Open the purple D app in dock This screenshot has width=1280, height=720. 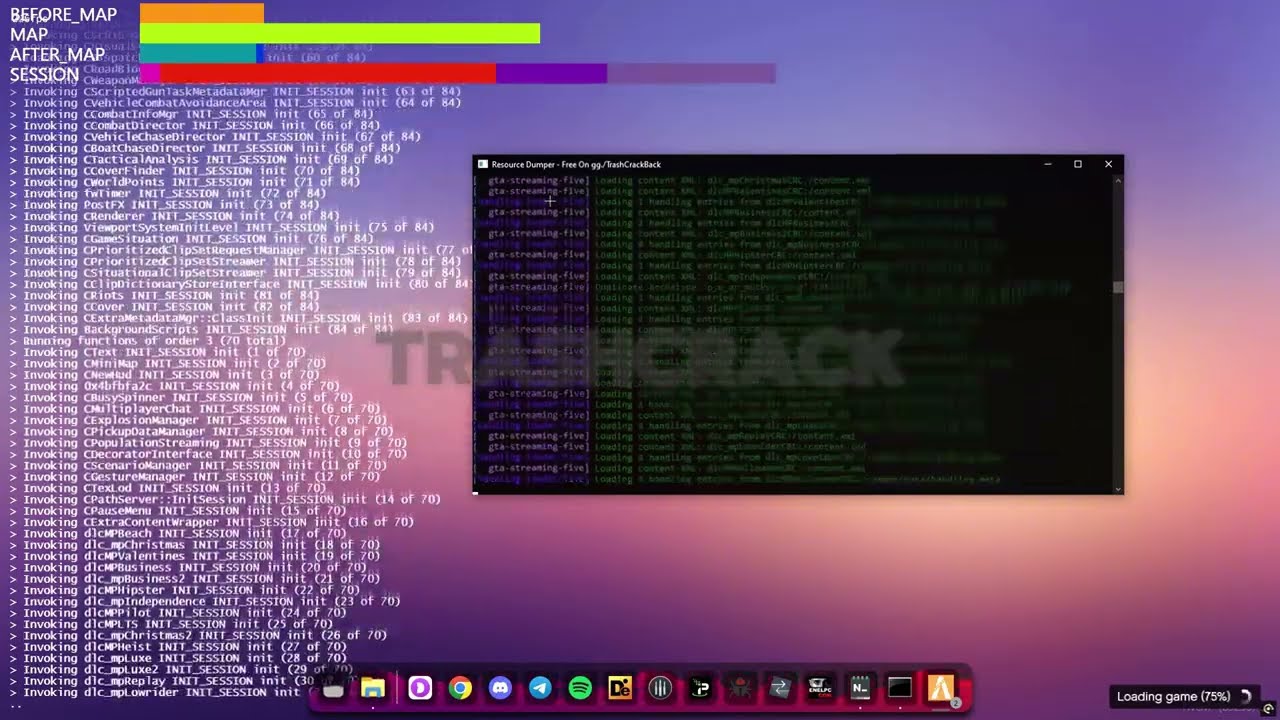[420, 688]
